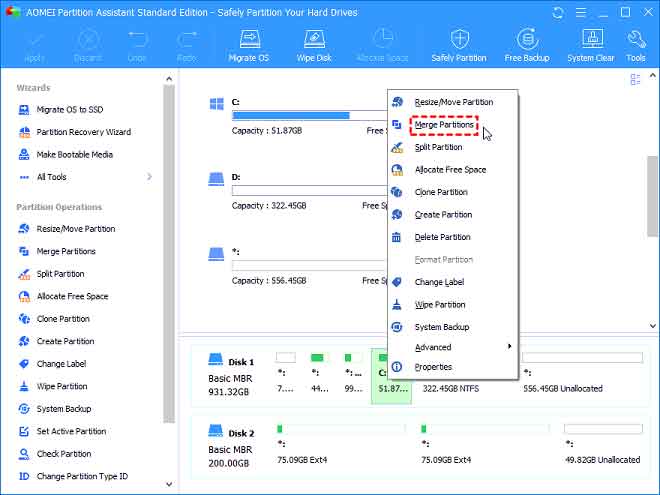Select the 556.45GB Unallocated block on Disk 1
This screenshot has height=495, width=660.
click(583, 374)
